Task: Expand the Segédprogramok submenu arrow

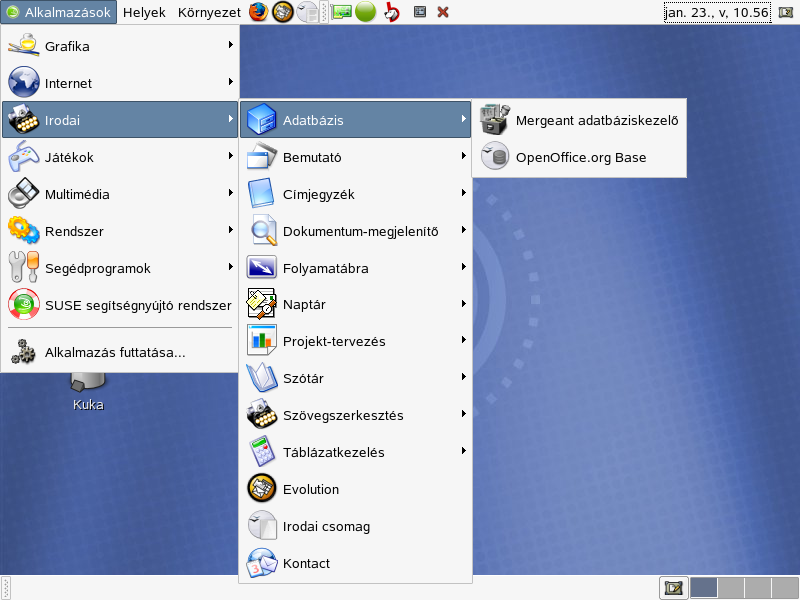Action: (x=231, y=267)
